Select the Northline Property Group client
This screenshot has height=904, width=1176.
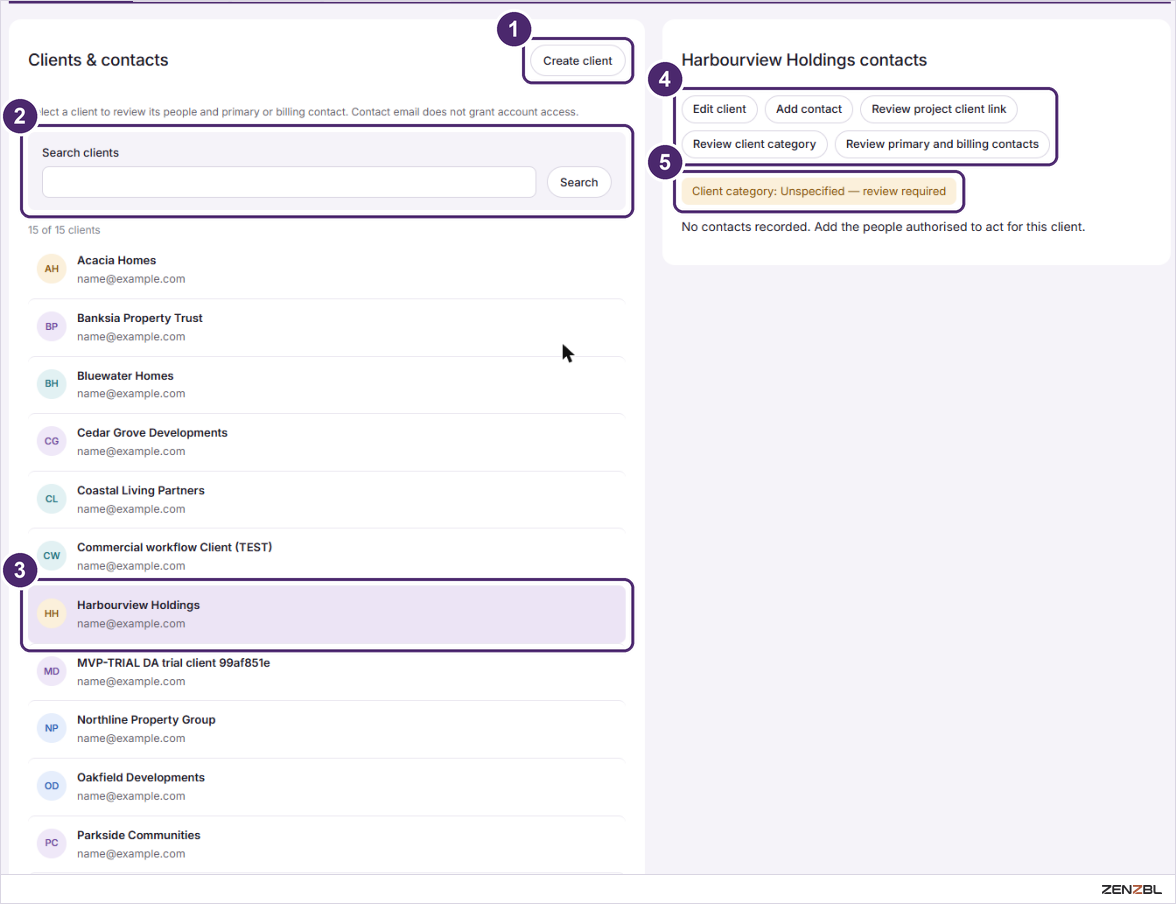point(326,729)
